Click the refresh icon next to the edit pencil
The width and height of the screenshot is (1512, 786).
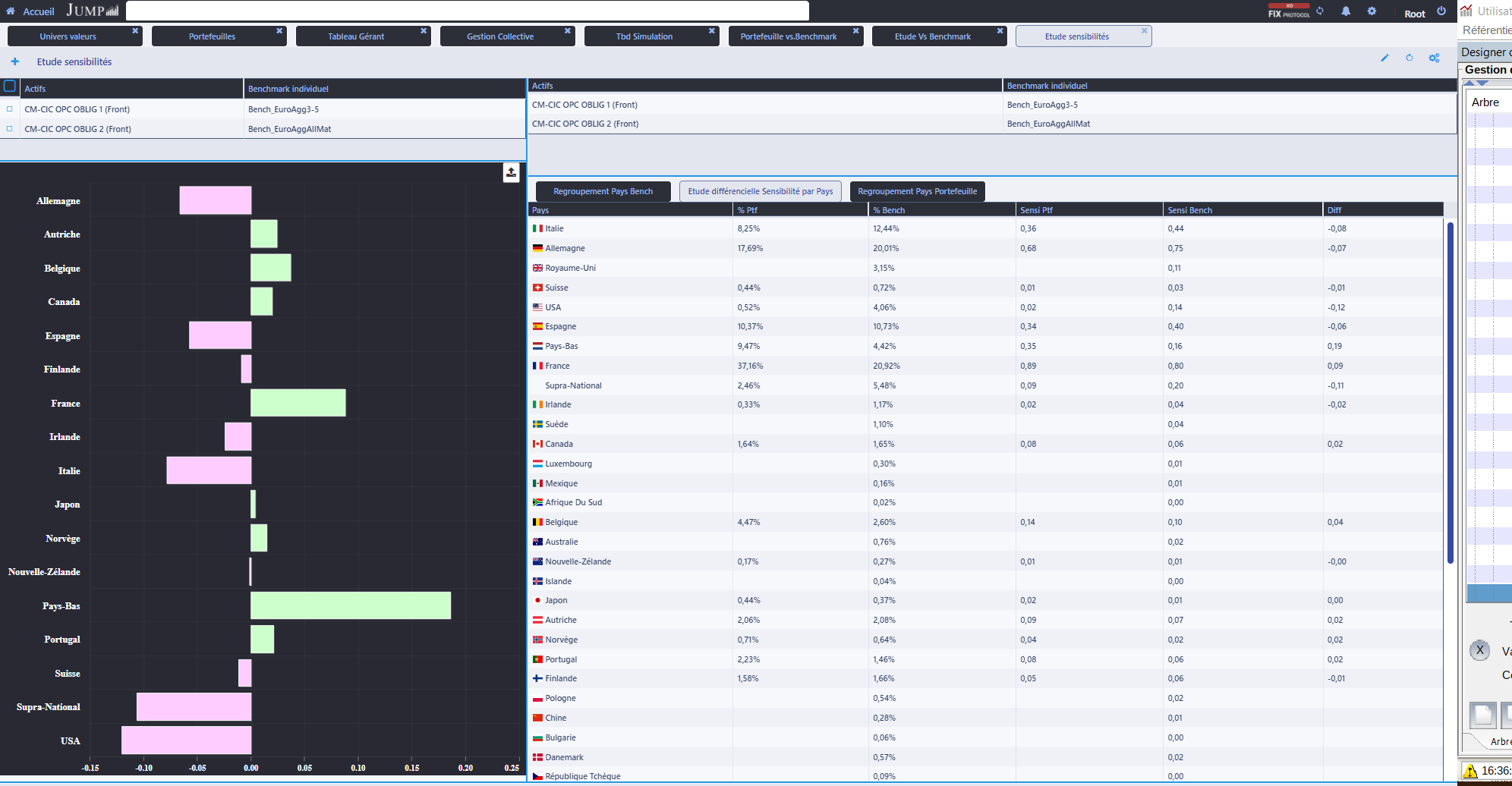pos(1410,58)
